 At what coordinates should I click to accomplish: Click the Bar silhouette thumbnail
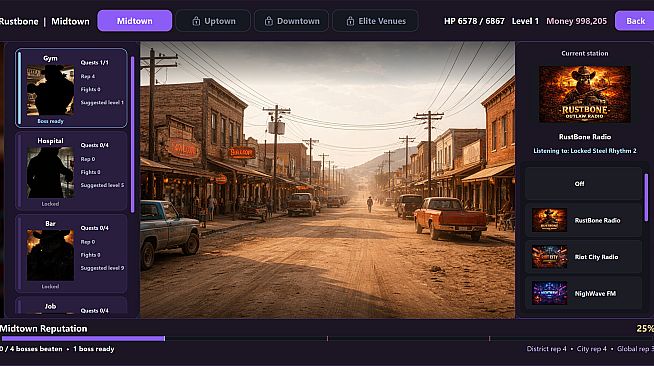pos(50,255)
